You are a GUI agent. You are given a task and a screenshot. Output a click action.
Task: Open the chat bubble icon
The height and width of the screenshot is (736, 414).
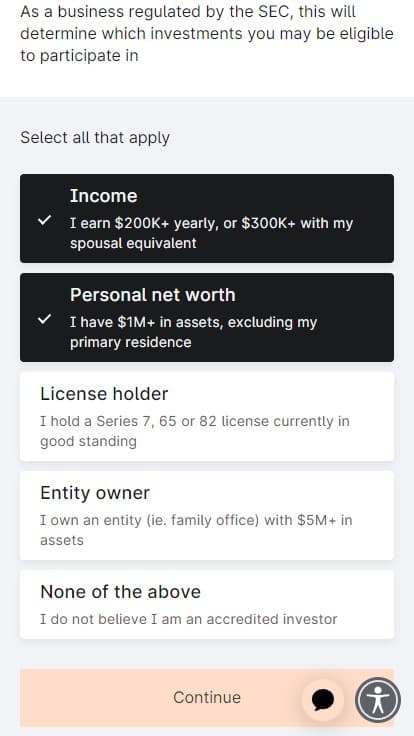[323, 700]
